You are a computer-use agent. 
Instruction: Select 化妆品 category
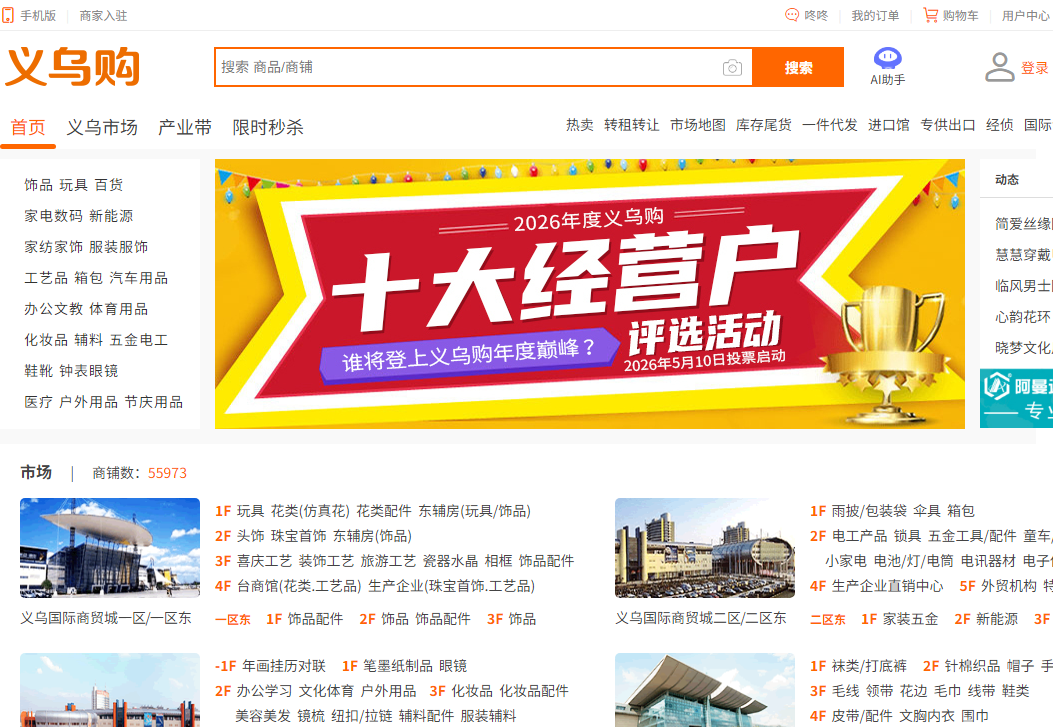tap(46, 340)
